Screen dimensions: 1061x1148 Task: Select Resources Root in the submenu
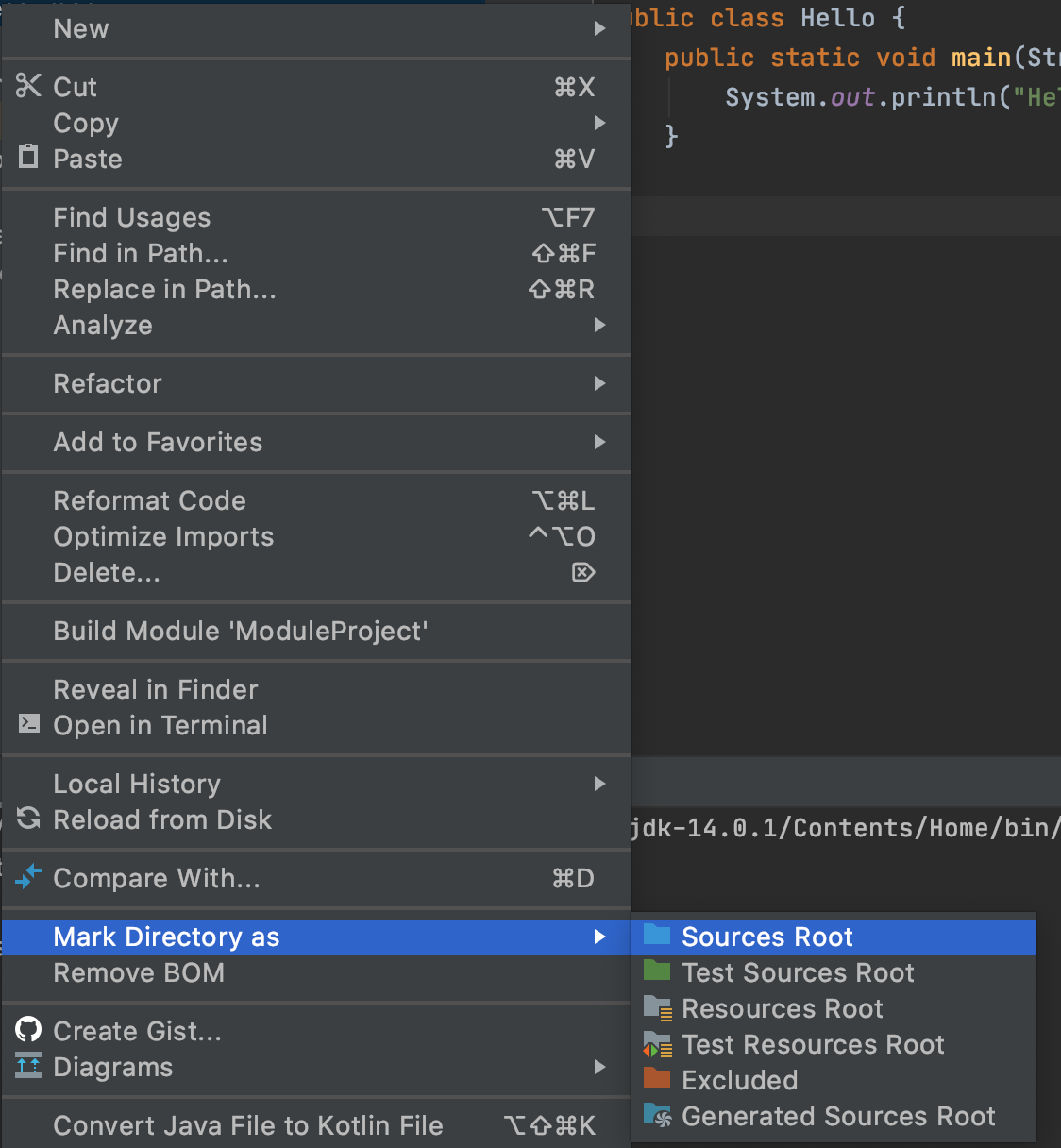coord(782,1008)
